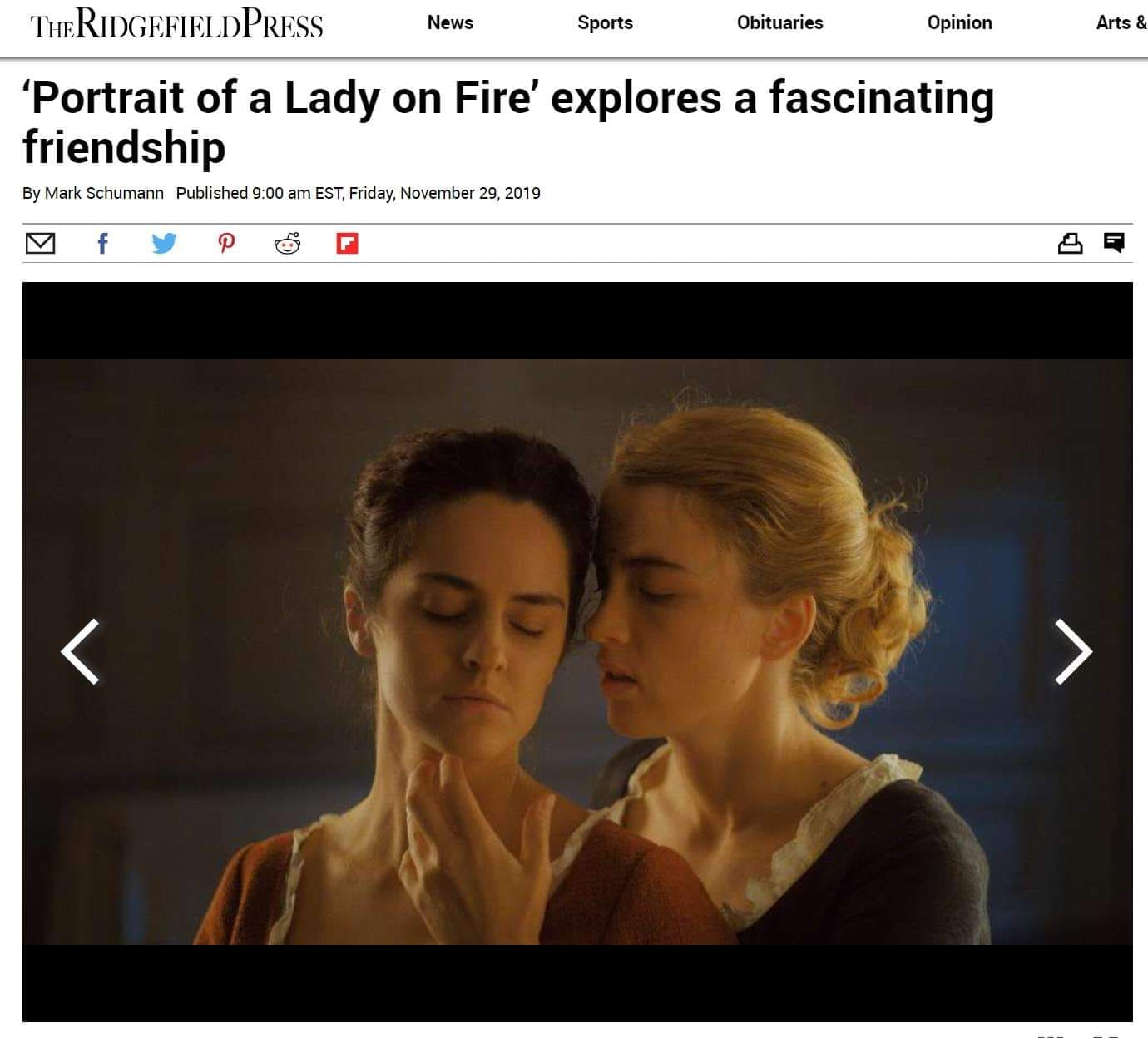The width and height of the screenshot is (1148, 1038).
Task: Click the article headline text
Action: pyautogui.click(x=508, y=121)
